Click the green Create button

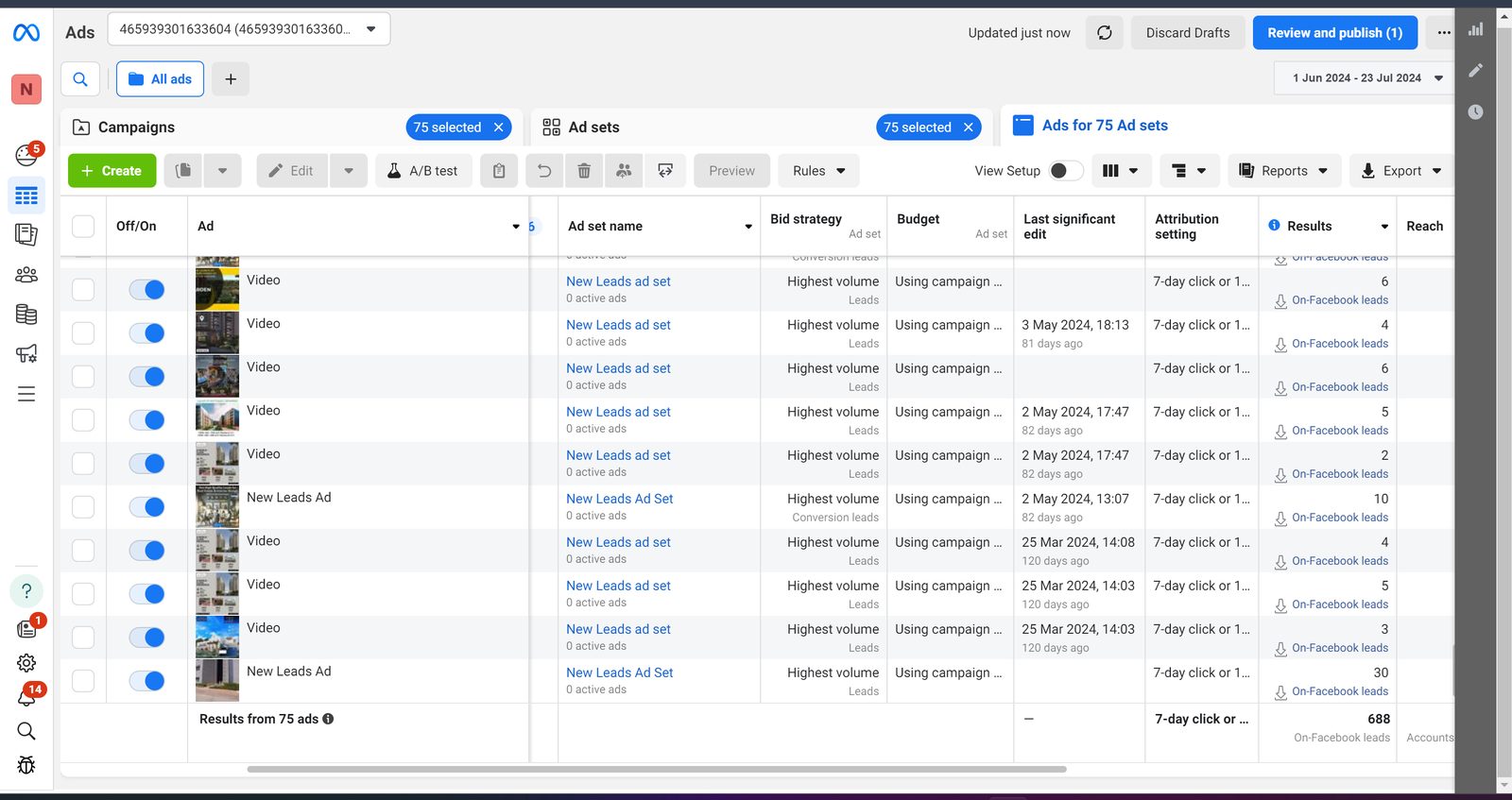(x=112, y=171)
